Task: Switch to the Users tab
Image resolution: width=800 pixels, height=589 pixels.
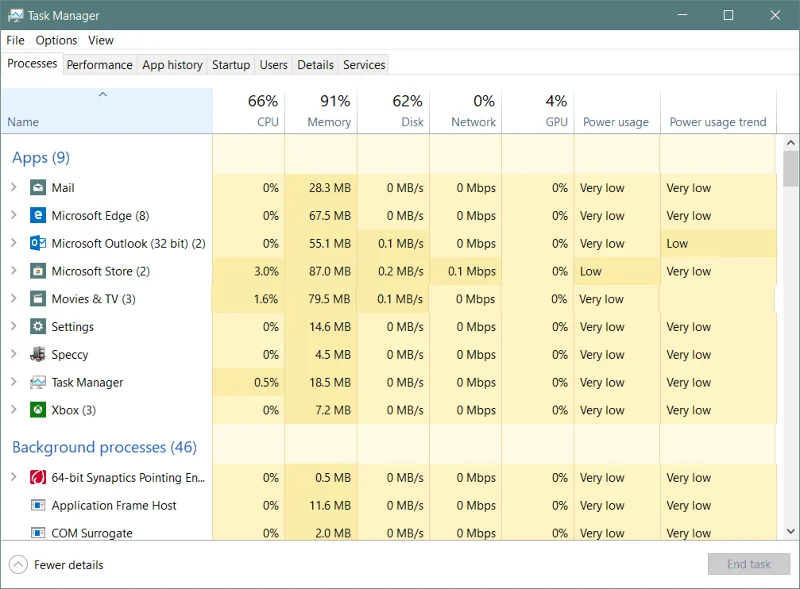Action: [x=273, y=65]
